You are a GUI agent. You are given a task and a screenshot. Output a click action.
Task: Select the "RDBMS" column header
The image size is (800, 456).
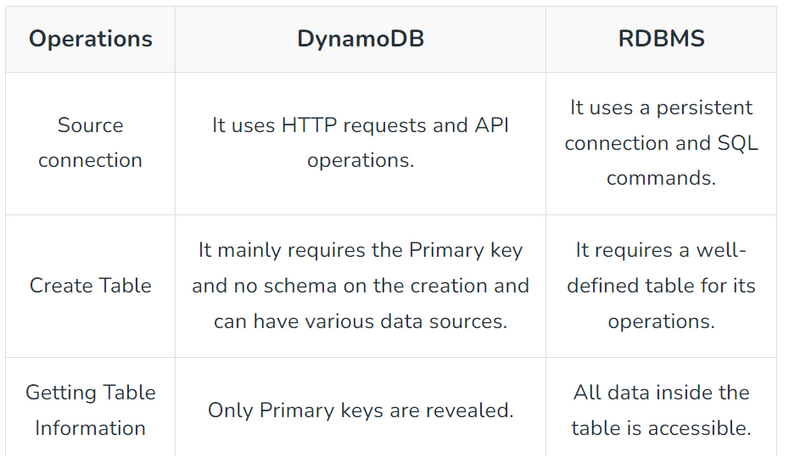coord(661,39)
